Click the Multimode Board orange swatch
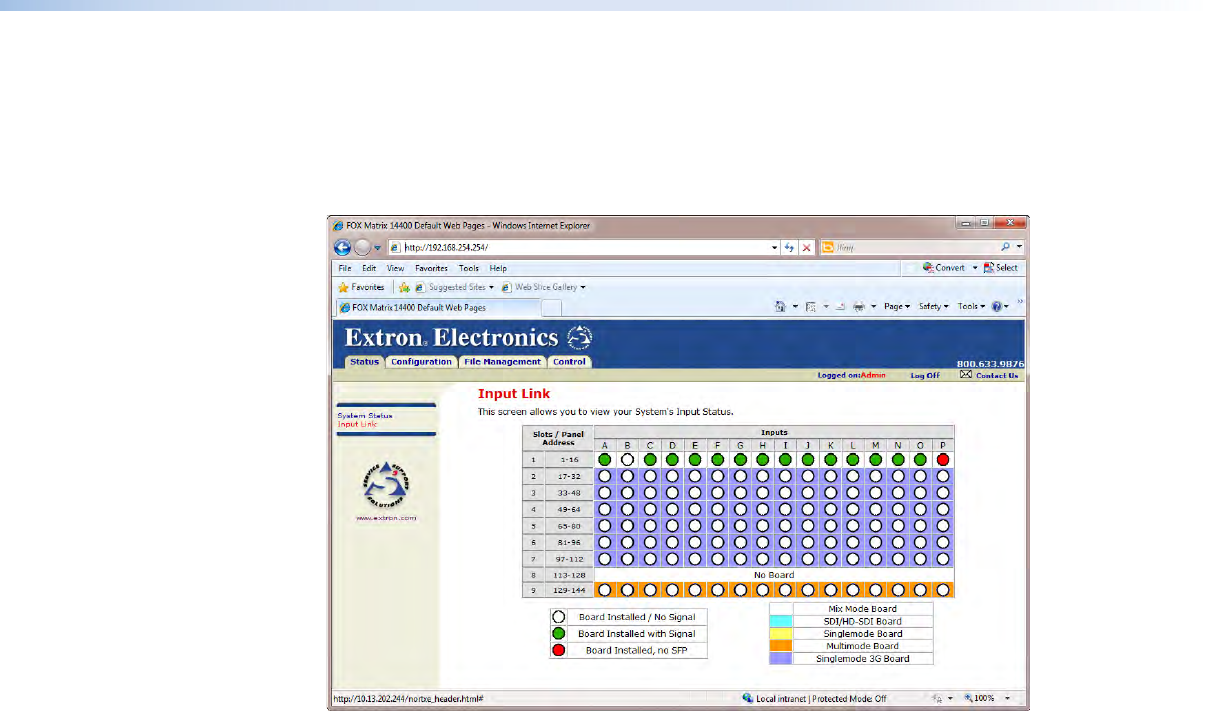The width and height of the screenshot is (1224, 711). tap(781, 646)
